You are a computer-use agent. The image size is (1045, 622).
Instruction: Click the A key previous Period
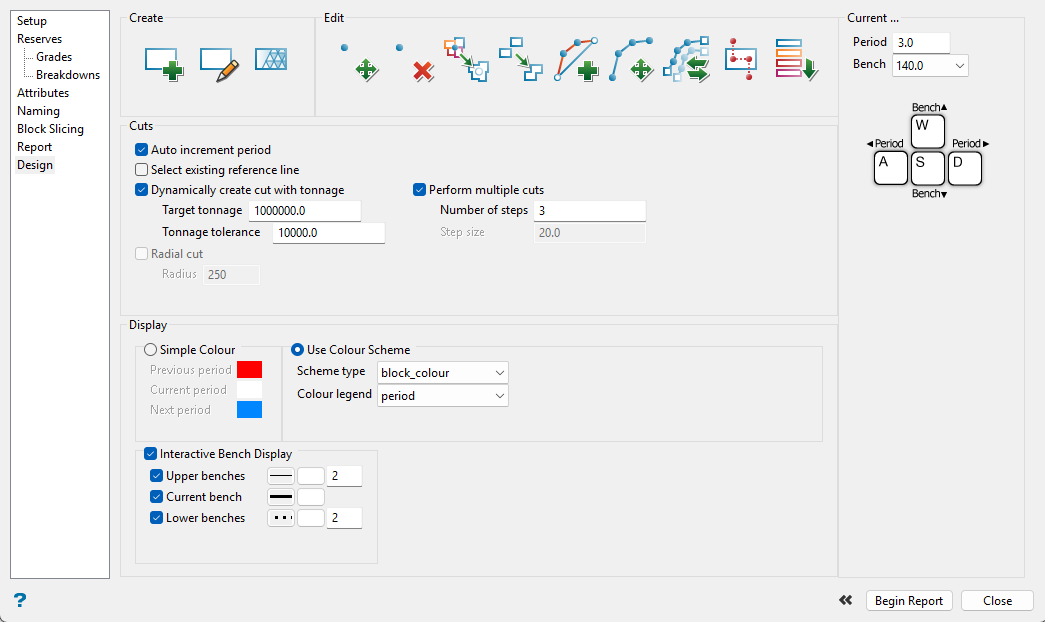[891, 168]
